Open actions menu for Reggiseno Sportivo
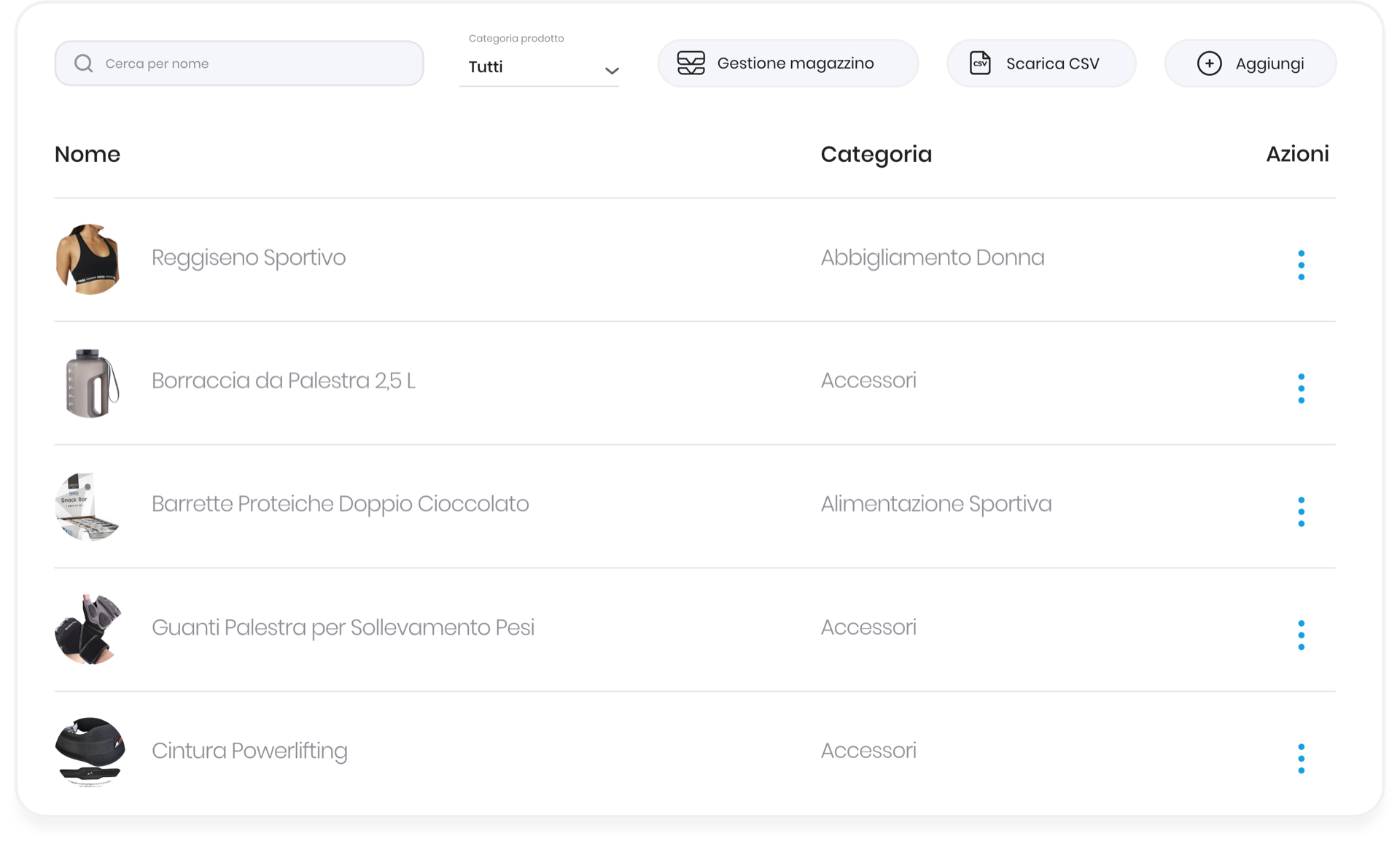This screenshot has height=847, width=1400. point(1301,265)
